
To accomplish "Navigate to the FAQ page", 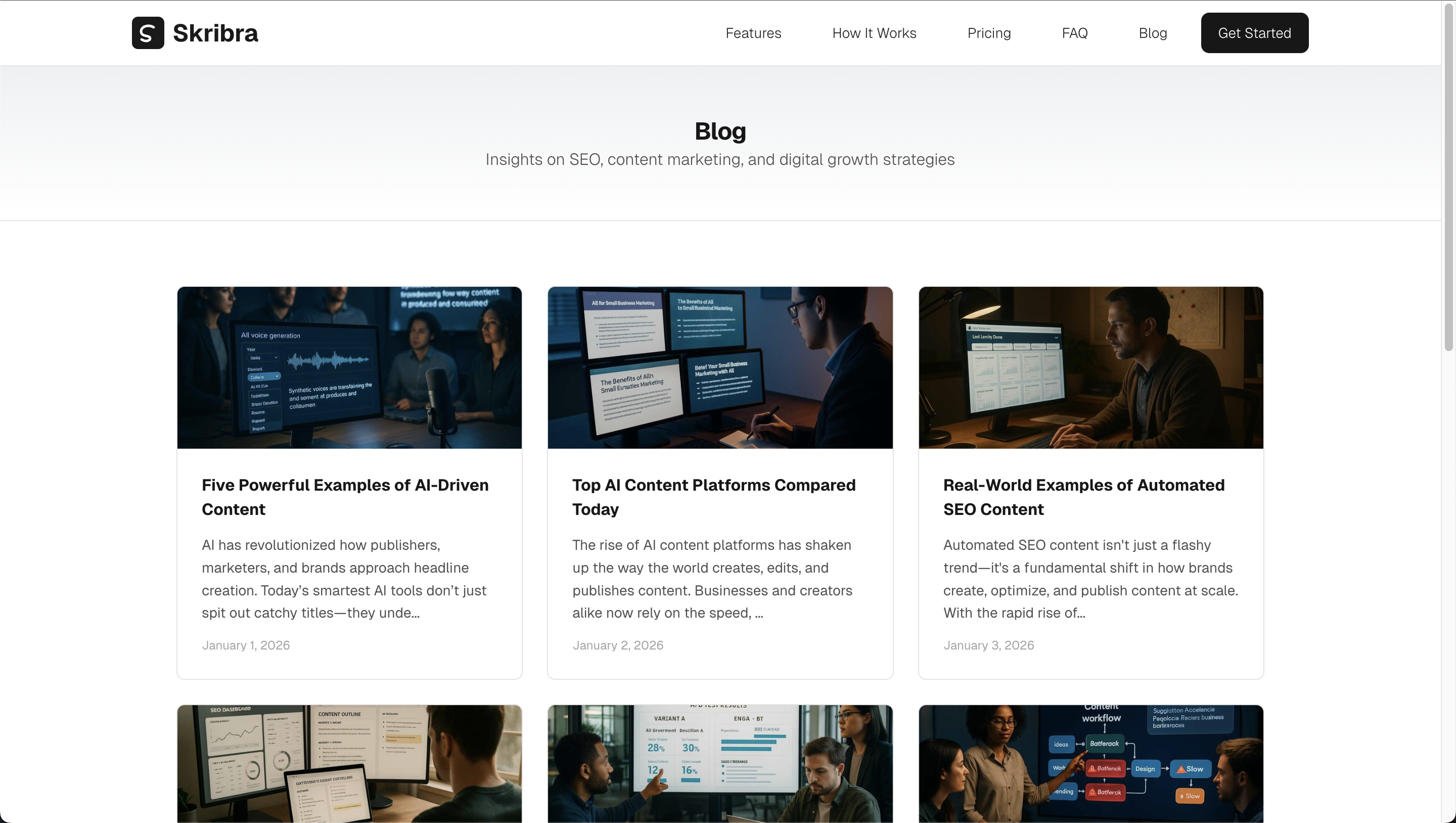I will coord(1074,33).
